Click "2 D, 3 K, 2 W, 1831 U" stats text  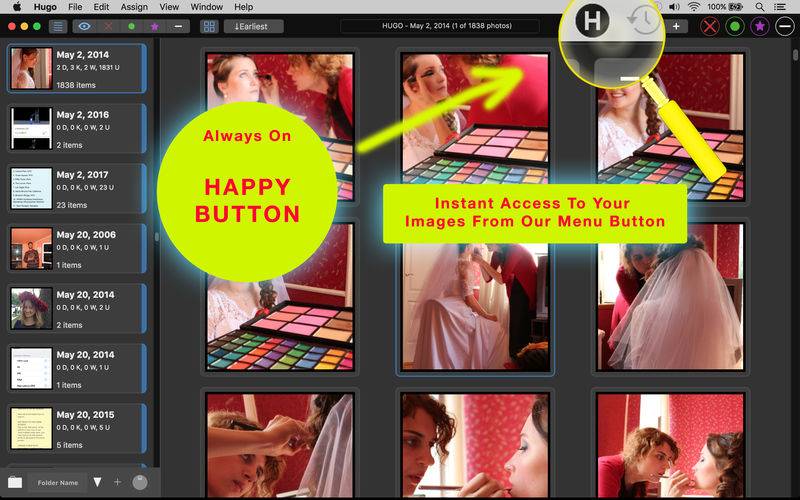[88, 67]
